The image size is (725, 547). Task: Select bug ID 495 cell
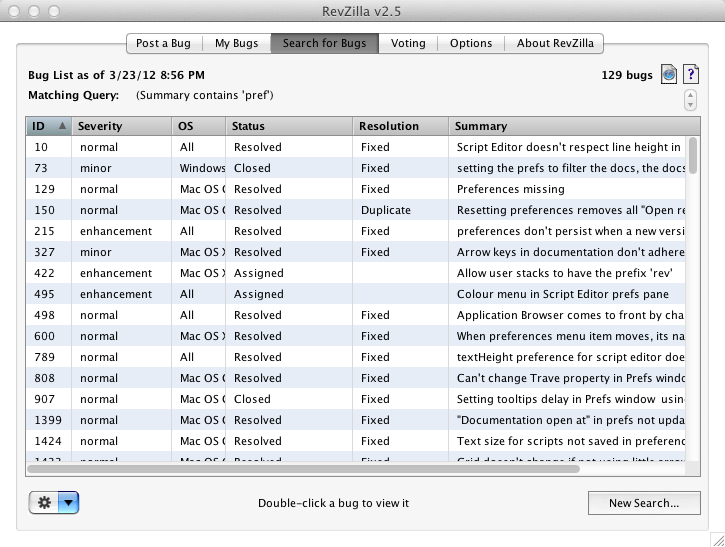click(x=49, y=294)
